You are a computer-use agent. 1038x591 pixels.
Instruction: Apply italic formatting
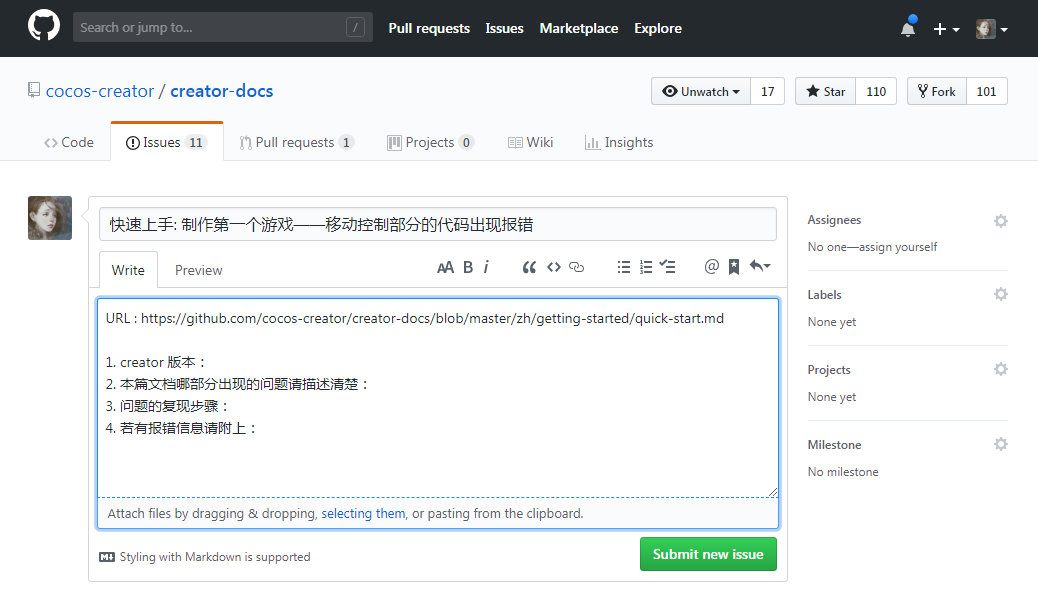pos(486,267)
